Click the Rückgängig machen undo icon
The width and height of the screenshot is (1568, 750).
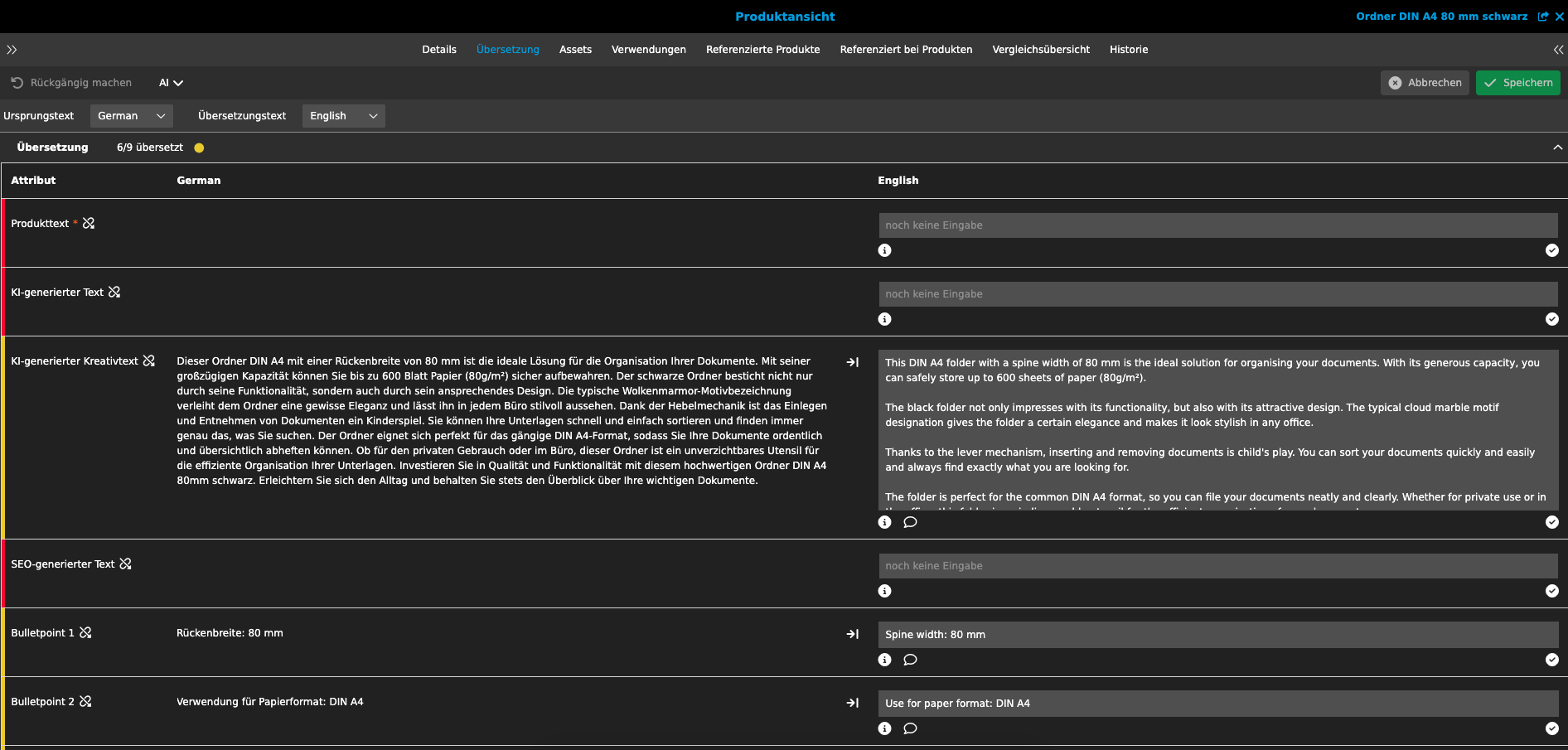click(17, 82)
